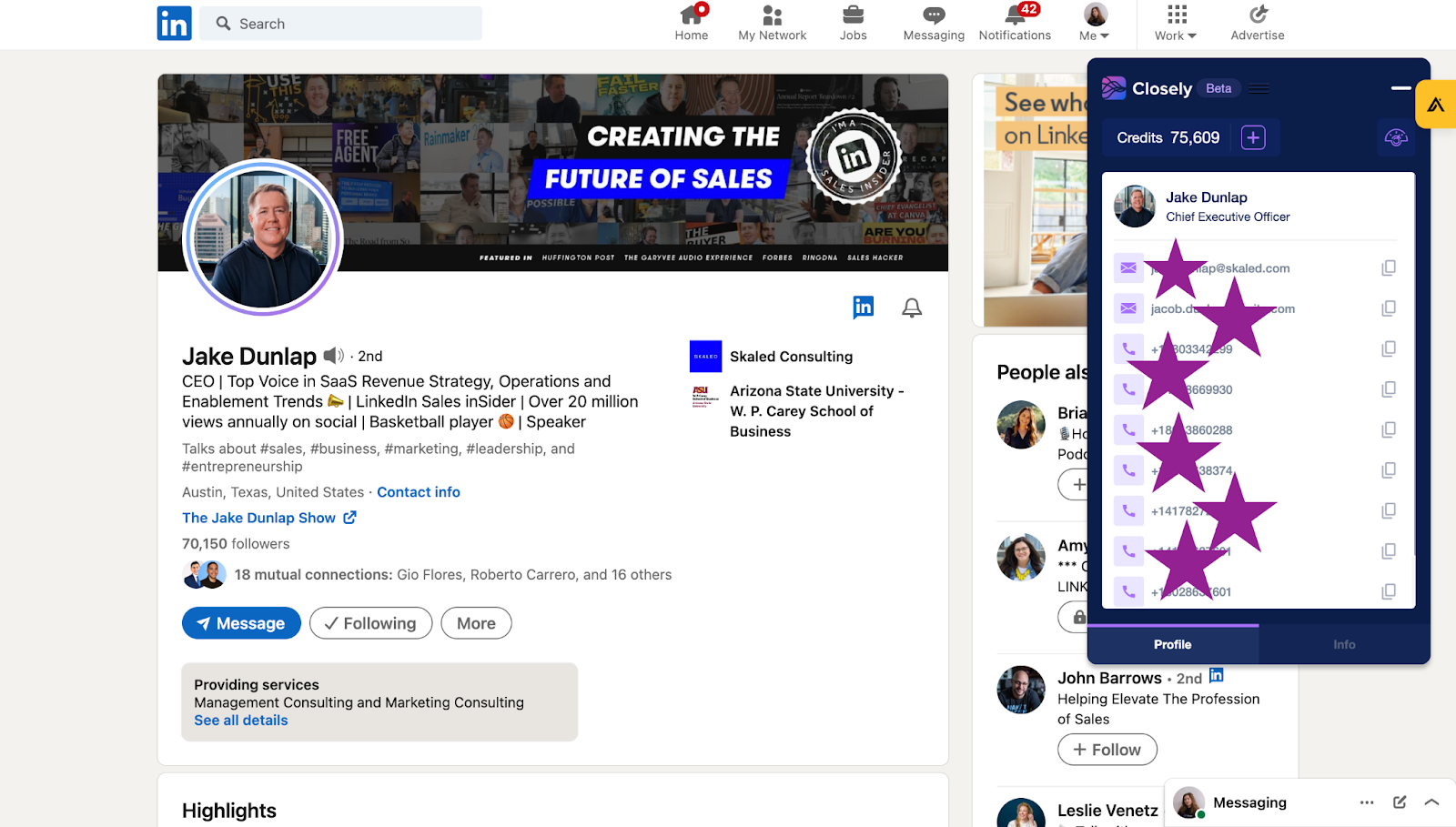Expand the Work apps dropdown
This screenshot has width=1456, height=827.
click(1176, 23)
